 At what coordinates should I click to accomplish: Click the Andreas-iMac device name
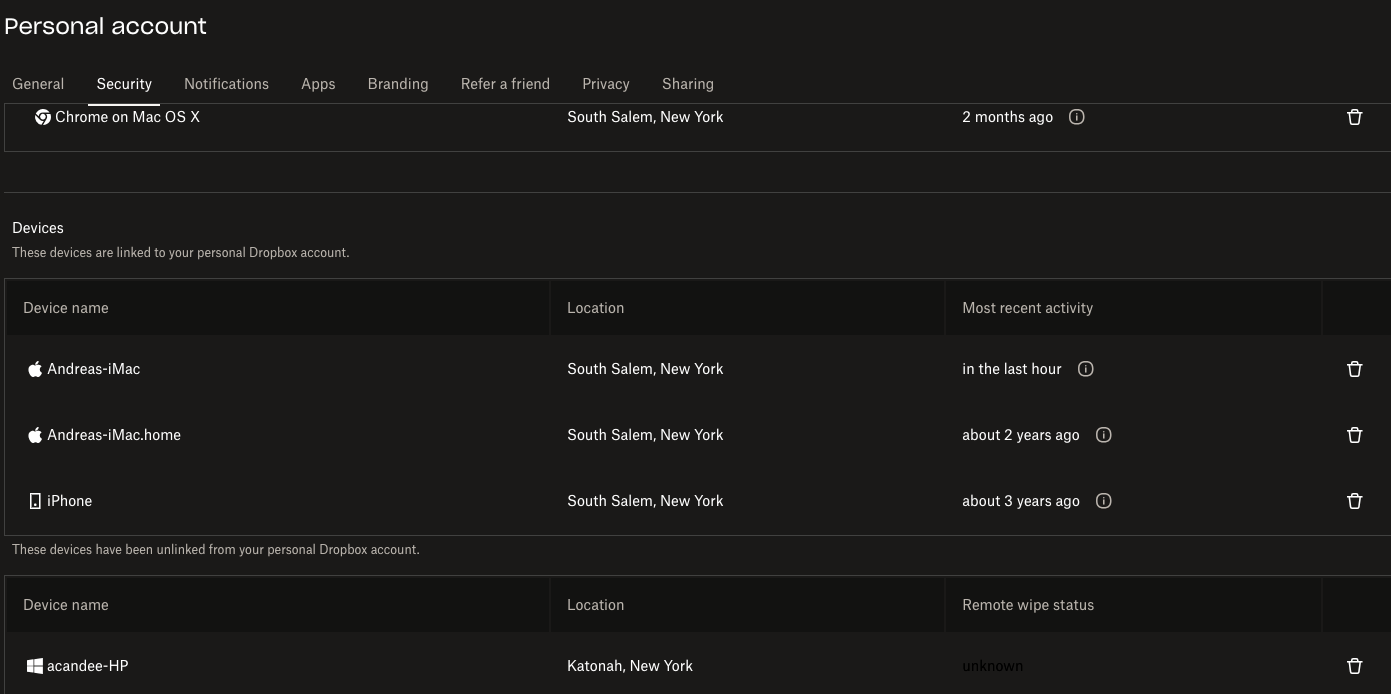point(93,369)
